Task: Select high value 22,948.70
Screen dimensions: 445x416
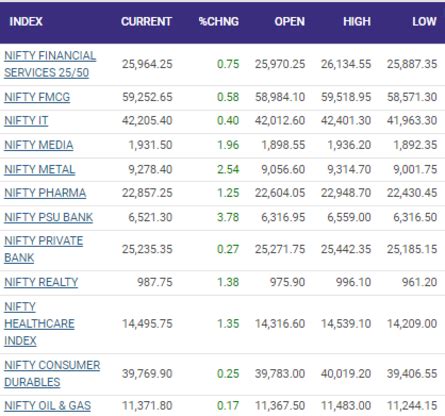Action: click(346, 193)
